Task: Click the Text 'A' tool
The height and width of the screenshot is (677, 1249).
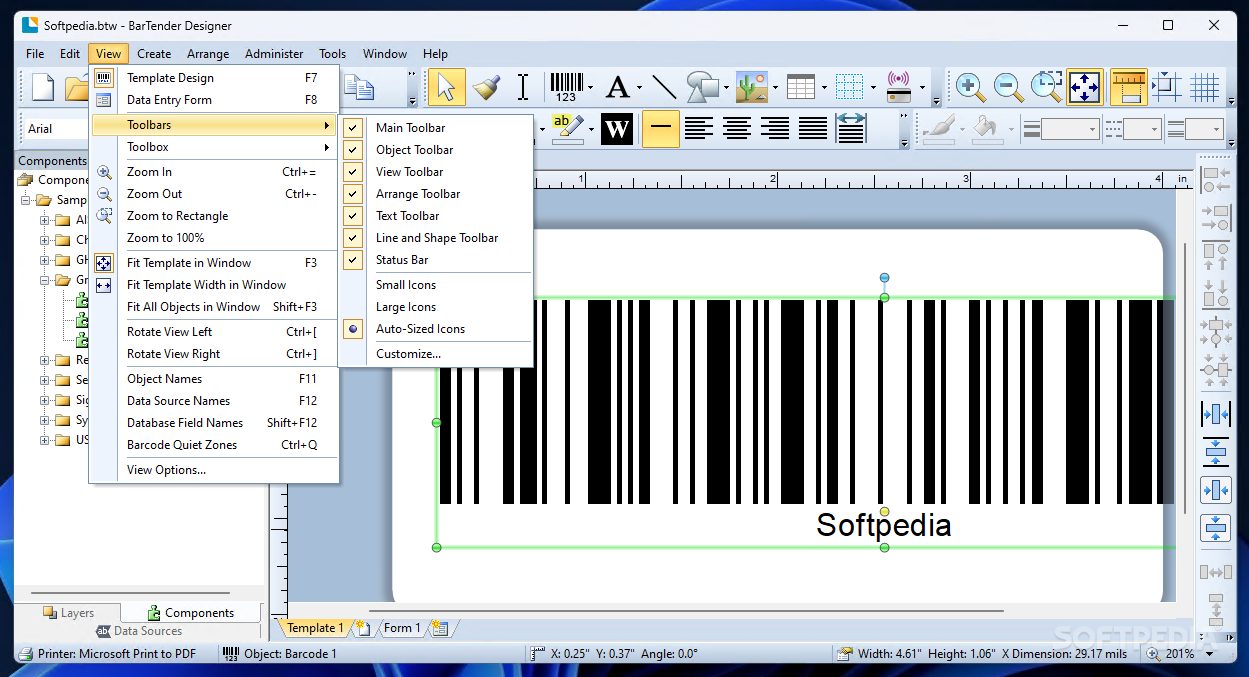Action: point(618,87)
